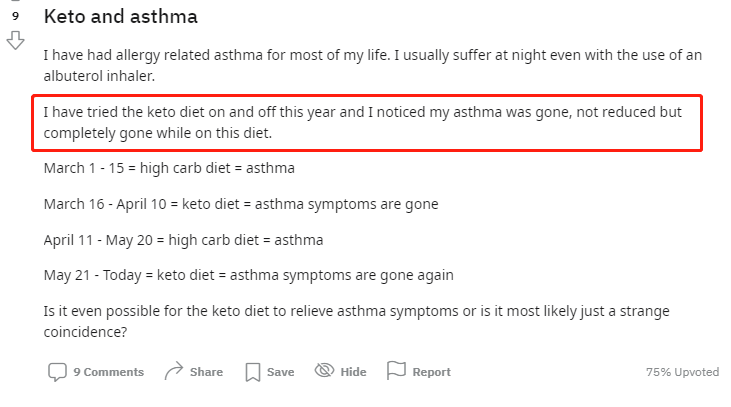The width and height of the screenshot is (731, 407).
Task: Open the Keto and asthma post title
Action: tap(121, 16)
